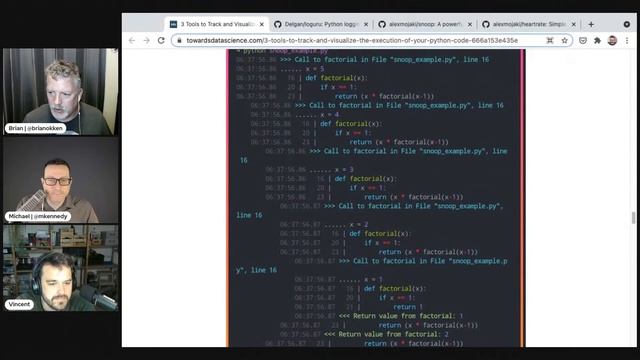640x360 pixels.
Task: Close the '3 Tools to Track' tab
Action: coord(262,24)
